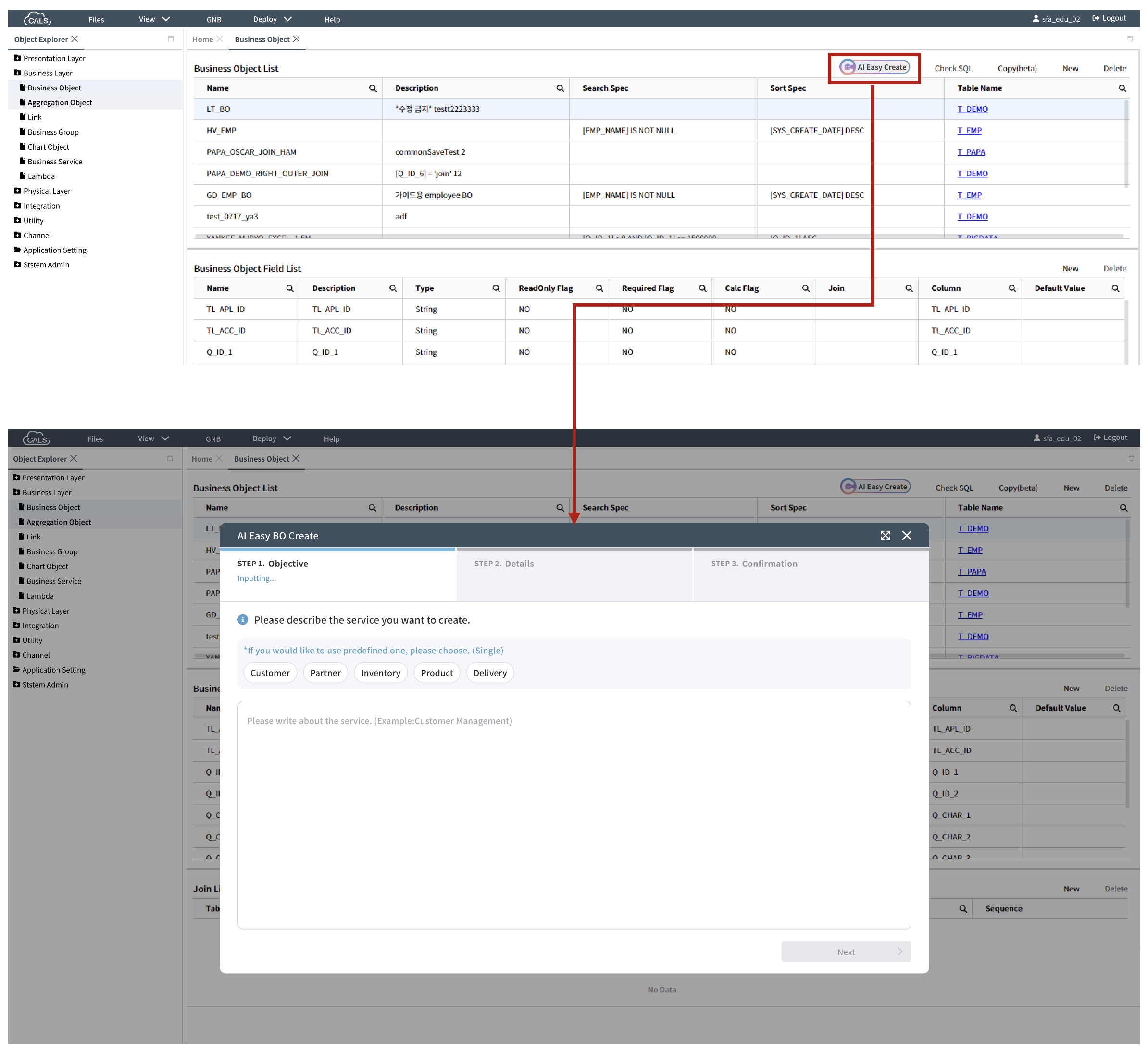Expand Integration node in upper Object Explorer
The height and width of the screenshot is (1052, 1148).
point(17,206)
